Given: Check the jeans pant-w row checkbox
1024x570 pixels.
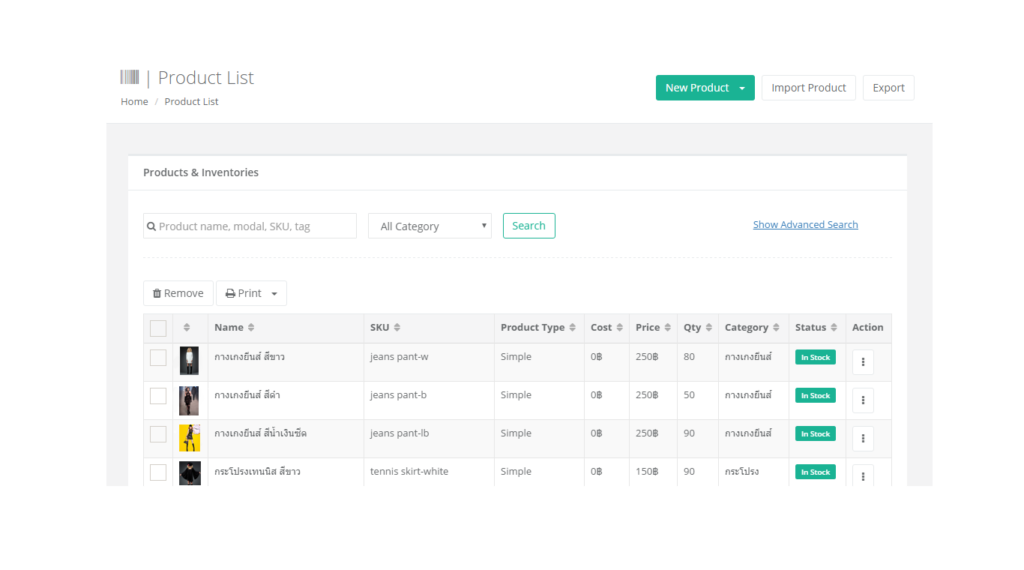Looking at the screenshot, I should [x=158, y=358].
